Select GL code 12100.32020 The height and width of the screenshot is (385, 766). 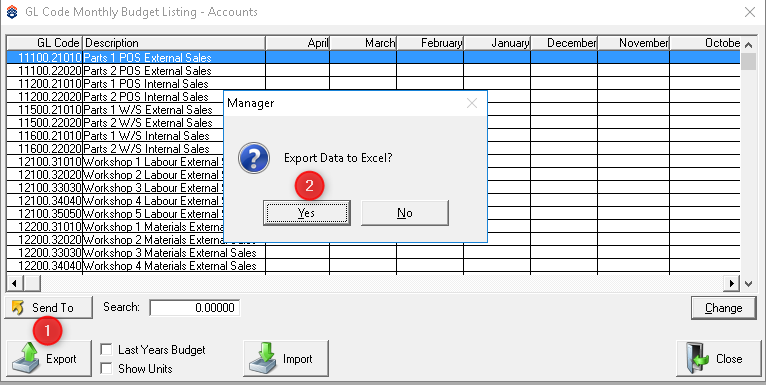[x=49, y=175]
